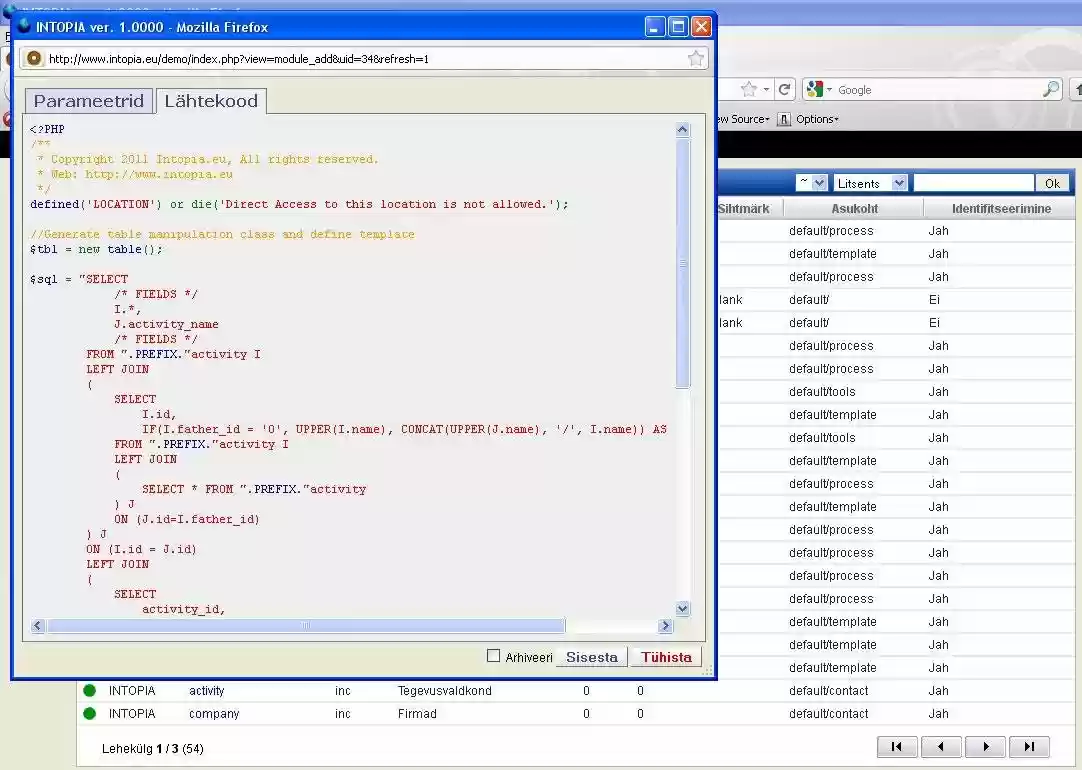Go to the next page arrow
This screenshot has height=770, width=1082.
click(x=985, y=746)
